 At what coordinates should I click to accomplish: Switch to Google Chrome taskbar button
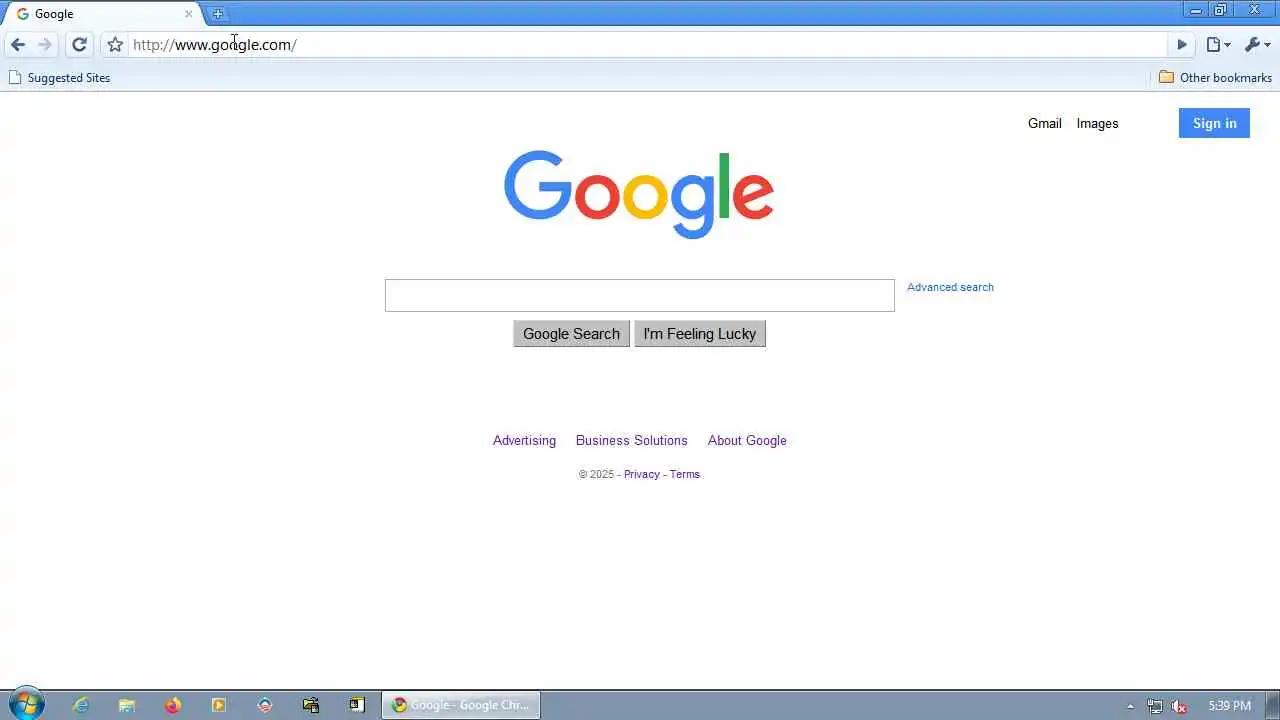[461, 705]
